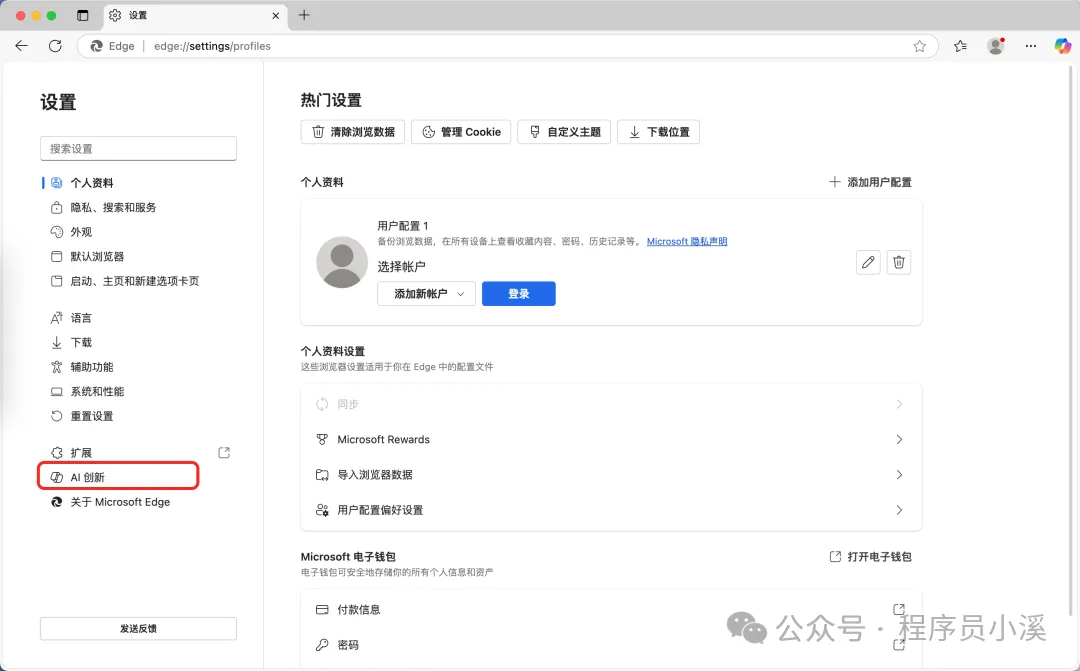Open 用户配置偏好设置 row

coord(611,510)
